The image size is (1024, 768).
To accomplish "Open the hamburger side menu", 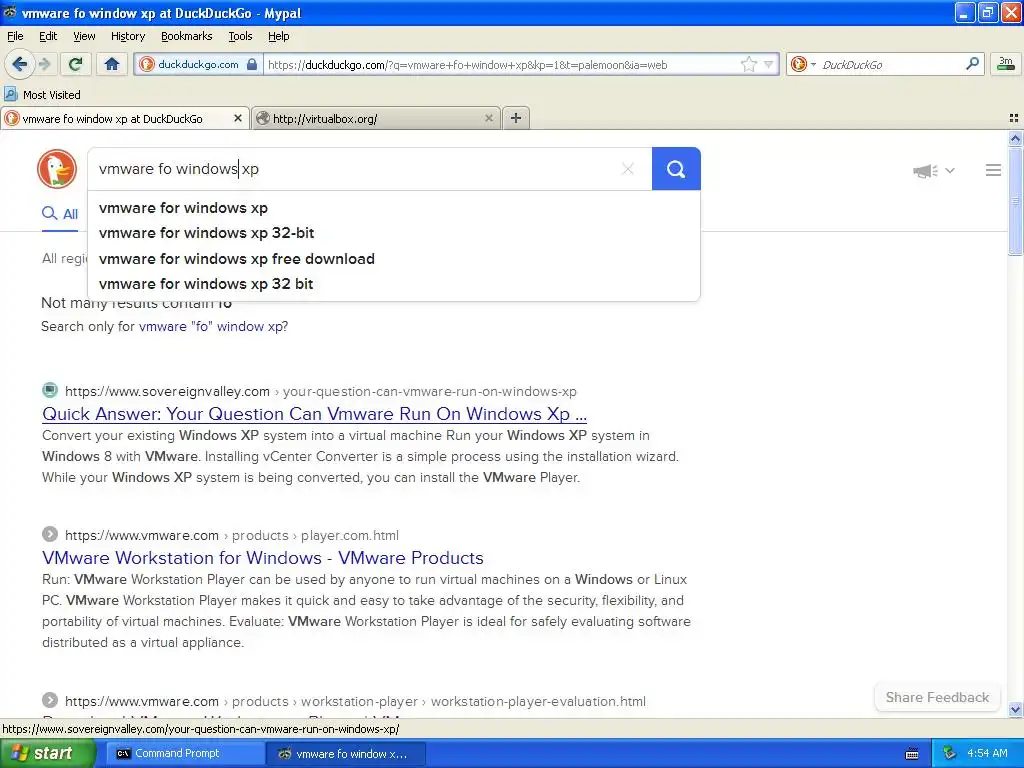I will click(993, 170).
